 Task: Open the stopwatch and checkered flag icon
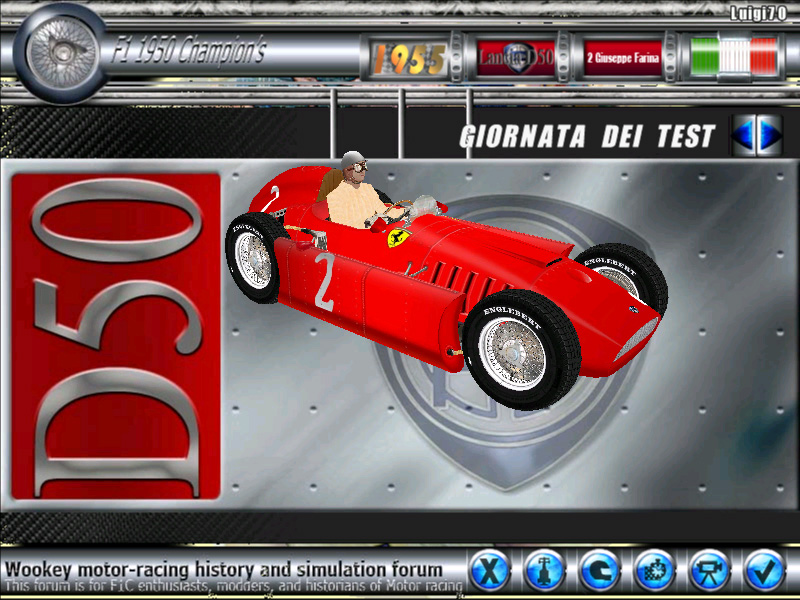(655, 569)
